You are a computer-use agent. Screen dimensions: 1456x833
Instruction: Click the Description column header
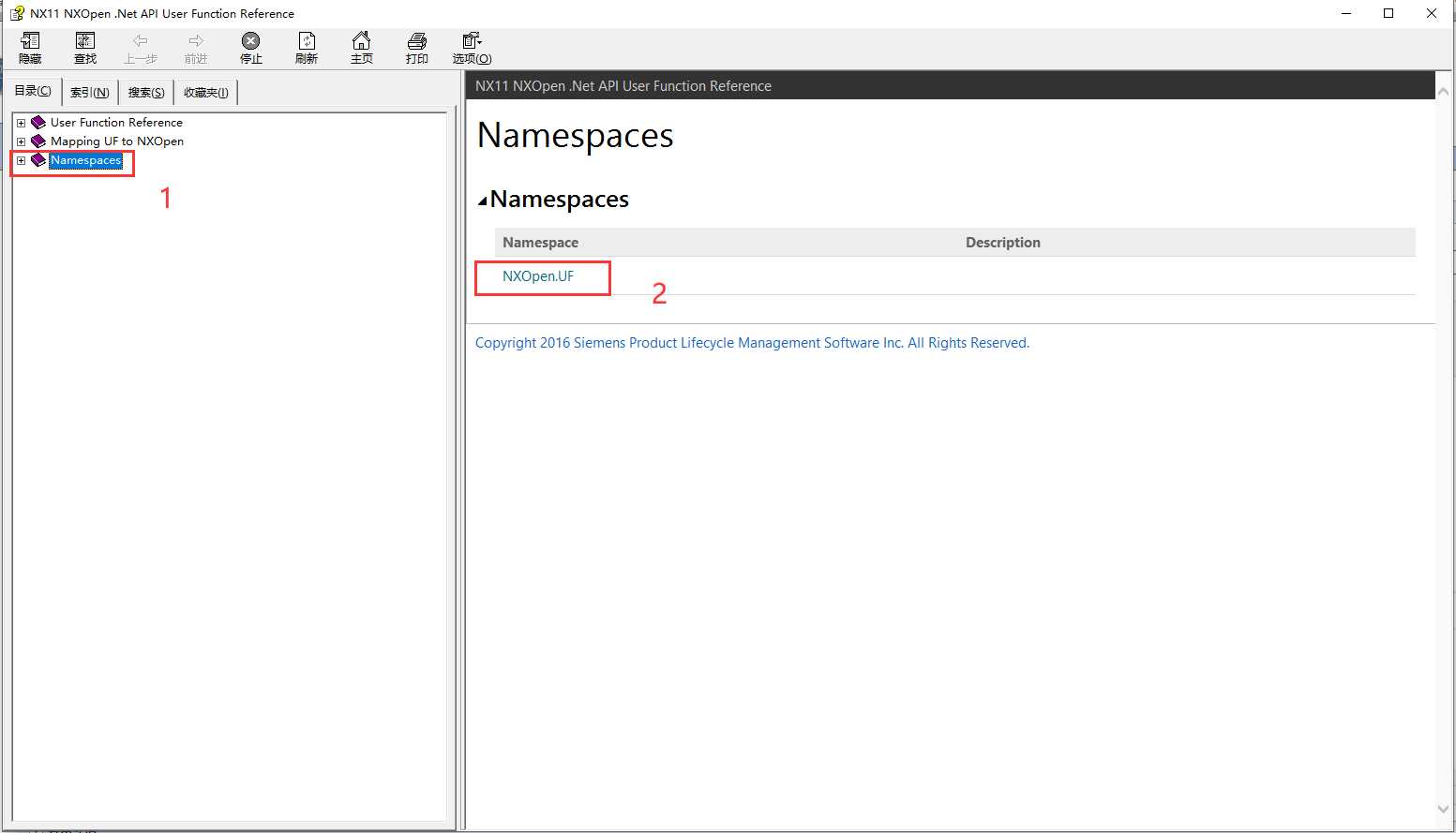[x=1003, y=243]
